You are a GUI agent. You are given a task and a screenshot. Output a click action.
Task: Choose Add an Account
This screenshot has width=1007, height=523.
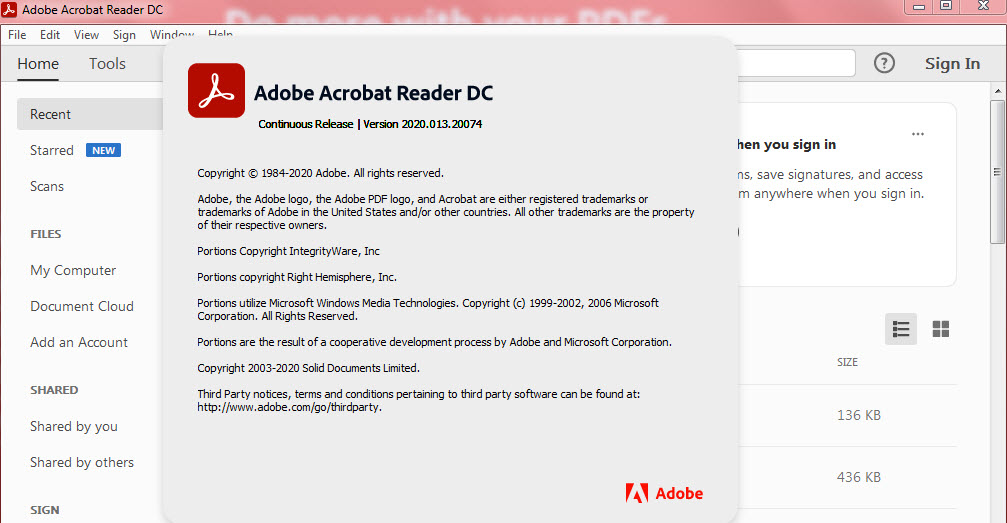click(x=79, y=342)
